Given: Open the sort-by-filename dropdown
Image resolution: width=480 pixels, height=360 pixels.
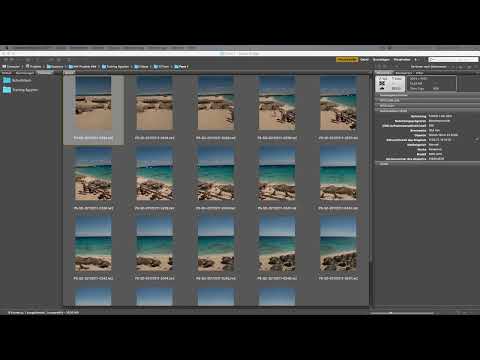Looking at the screenshot, I should 429,67.
